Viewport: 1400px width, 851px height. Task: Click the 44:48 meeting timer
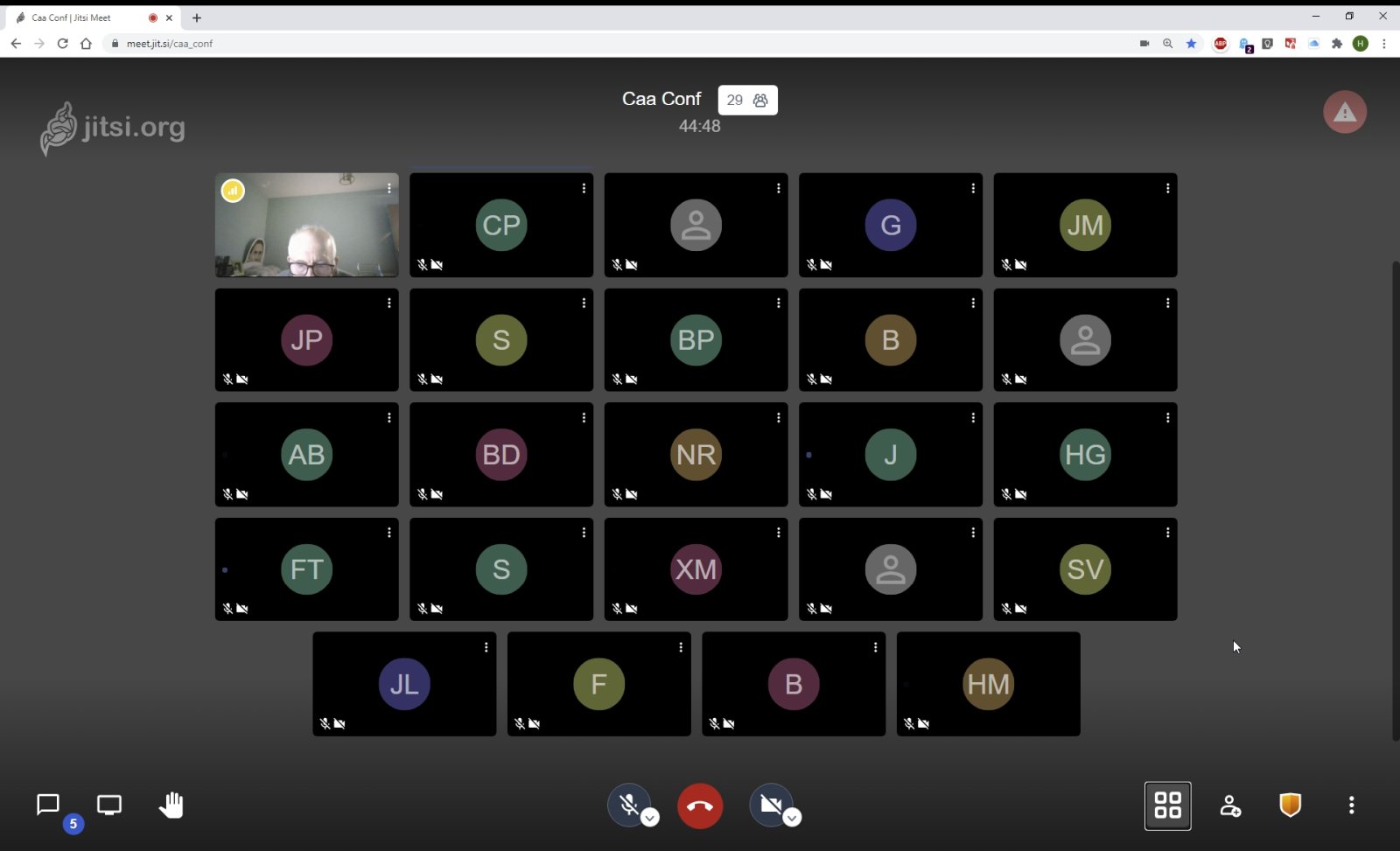[700, 126]
